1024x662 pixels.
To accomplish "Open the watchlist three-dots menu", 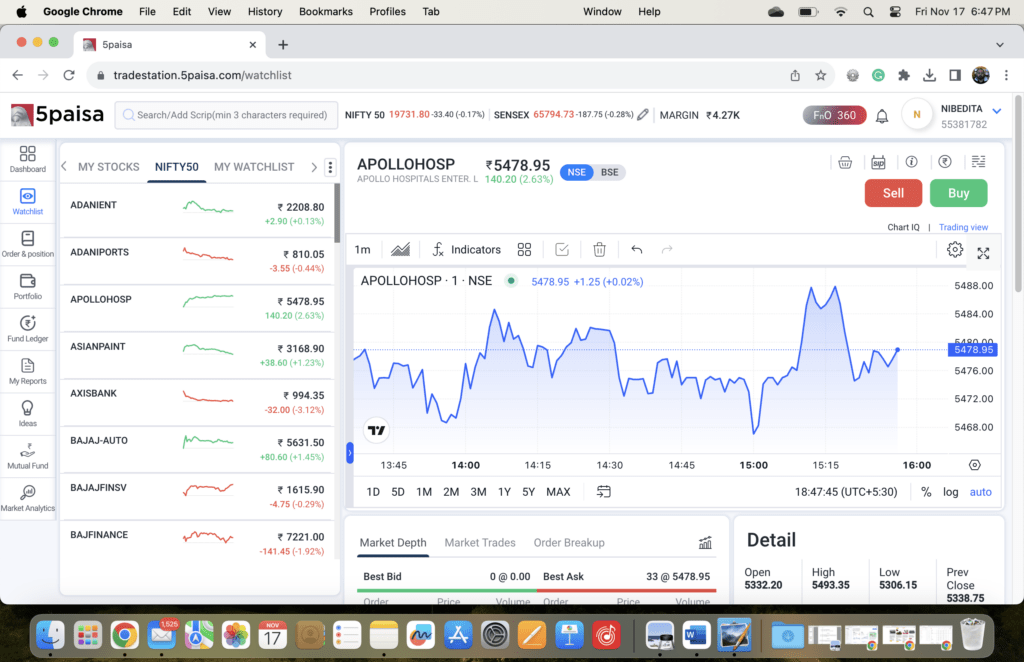I will pyautogui.click(x=330, y=167).
